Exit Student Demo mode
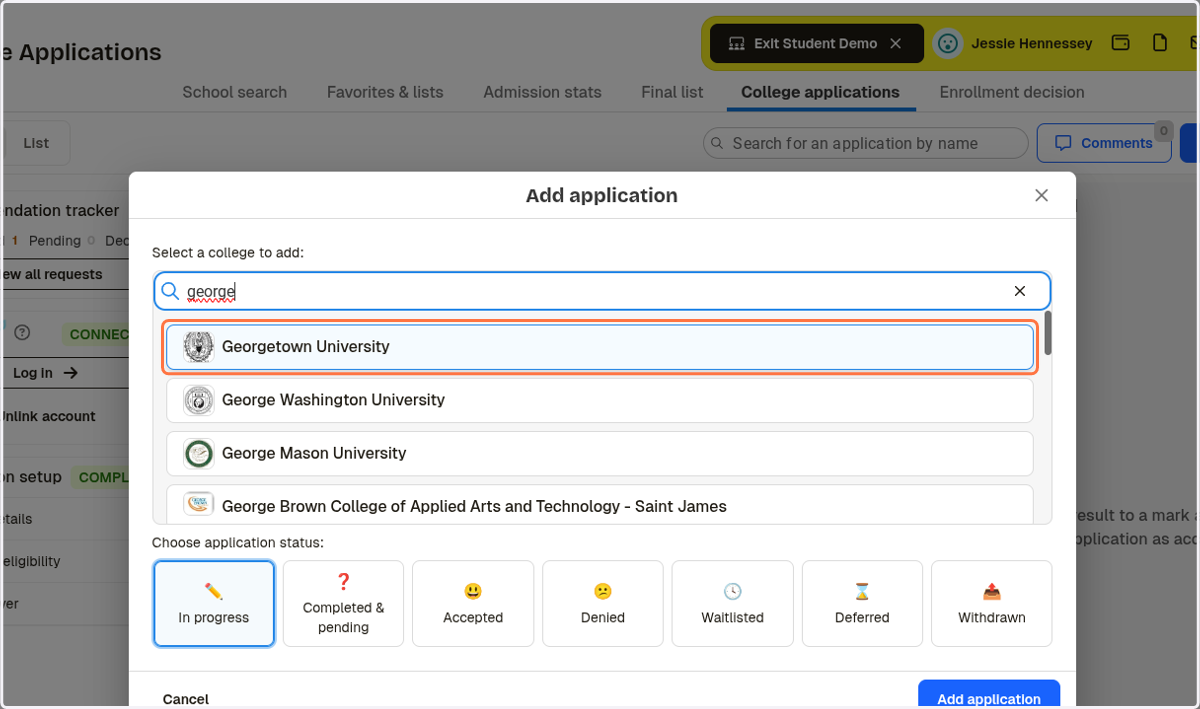The image size is (1200, 709). pos(816,44)
